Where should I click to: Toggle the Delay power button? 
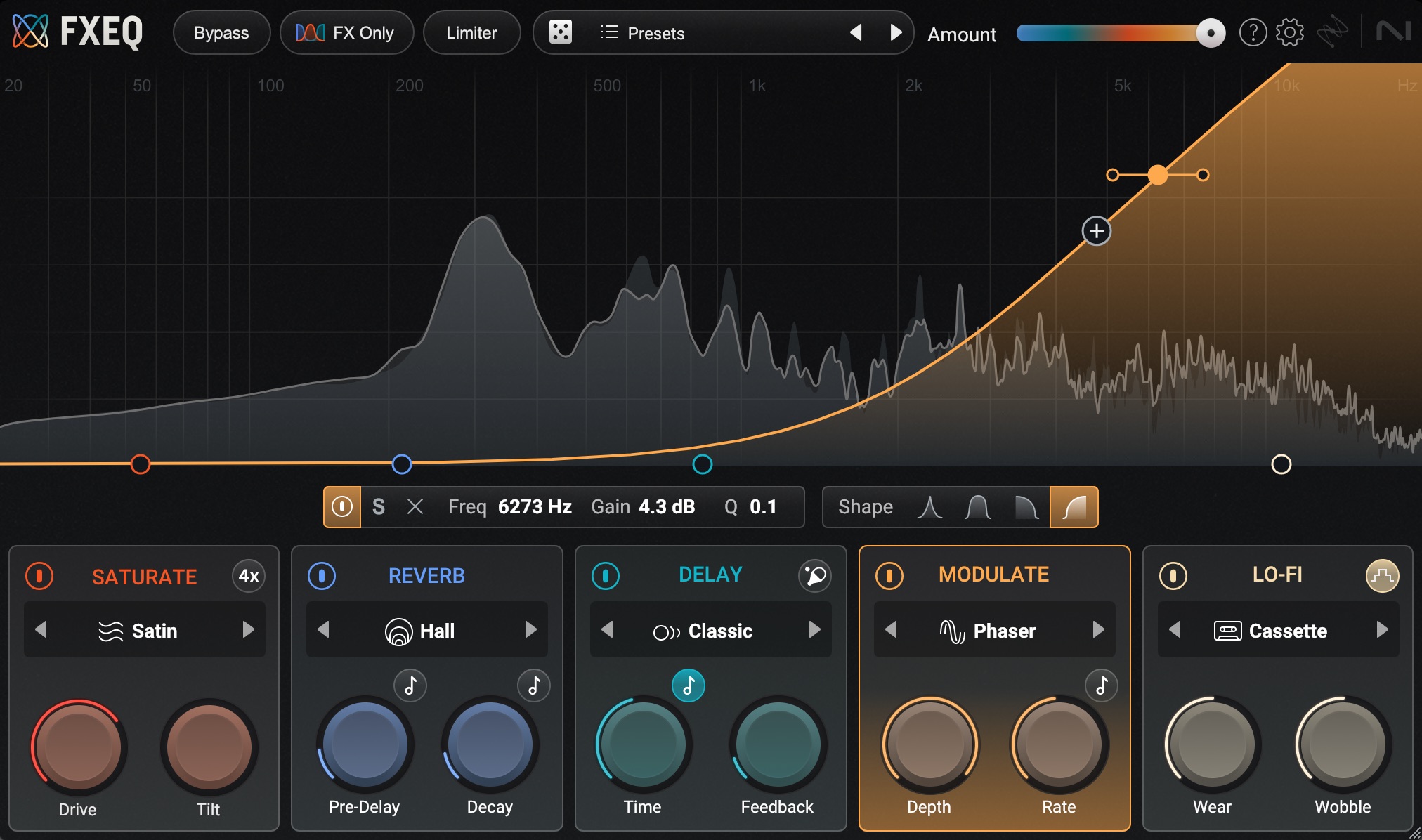pos(606,576)
